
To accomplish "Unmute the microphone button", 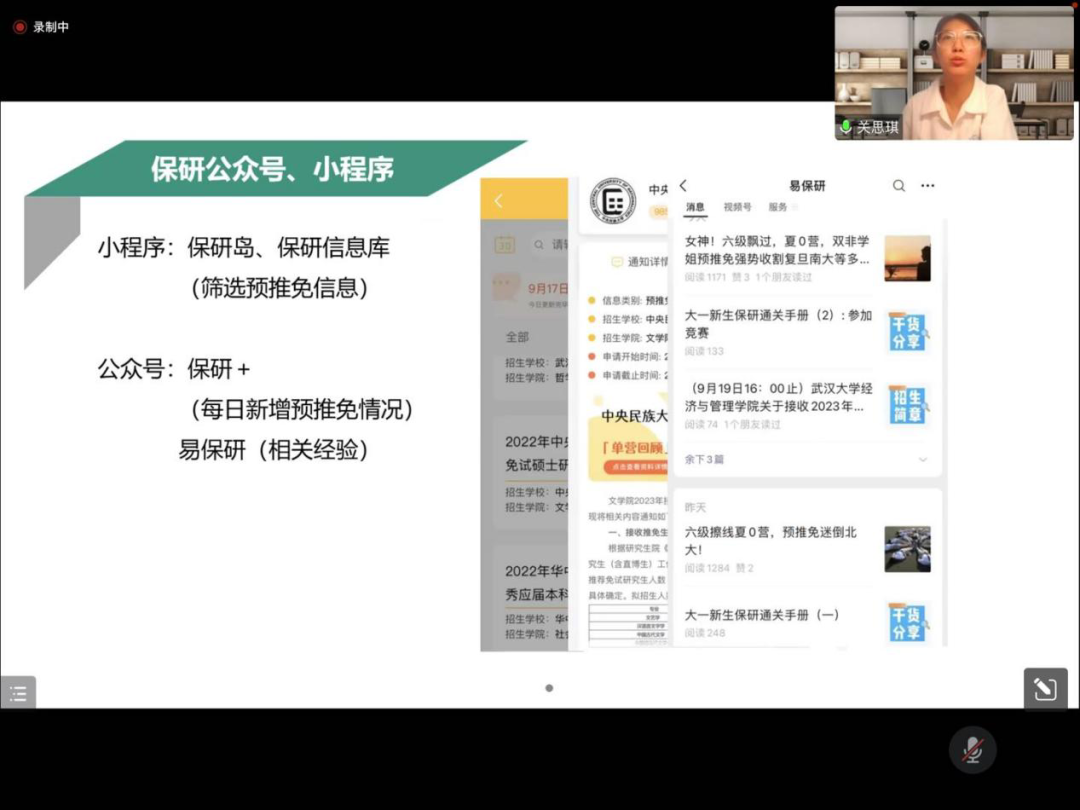I will tap(972, 749).
